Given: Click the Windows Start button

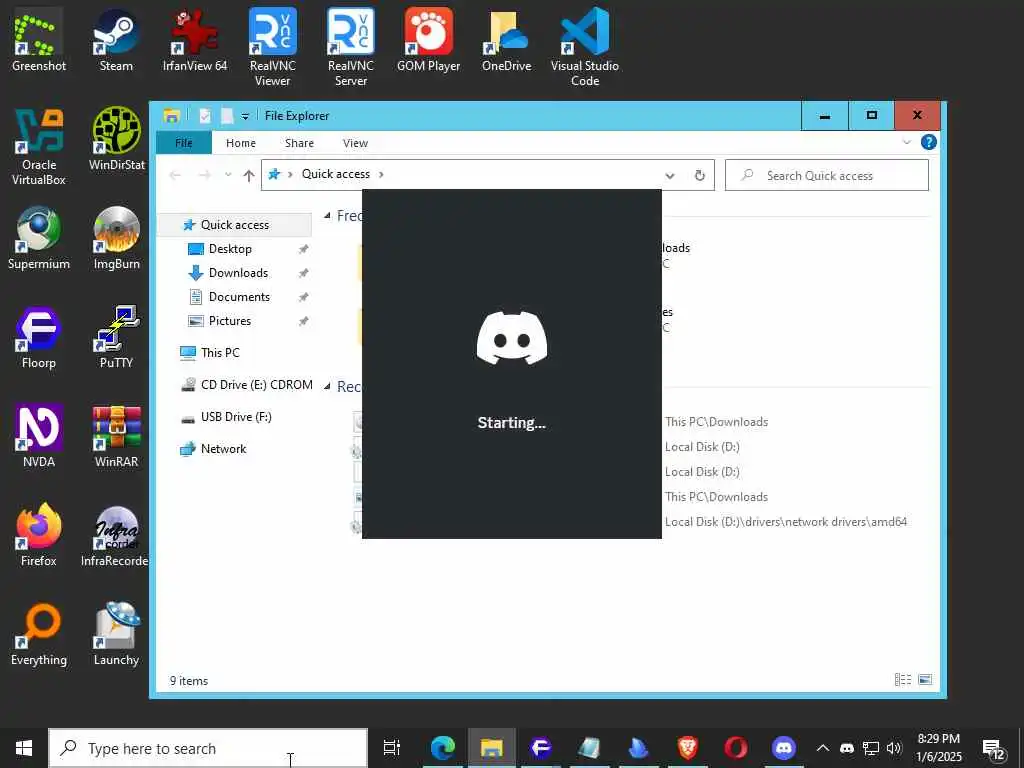Looking at the screenshot, I should pyautogui.click(x=24, y=748).
